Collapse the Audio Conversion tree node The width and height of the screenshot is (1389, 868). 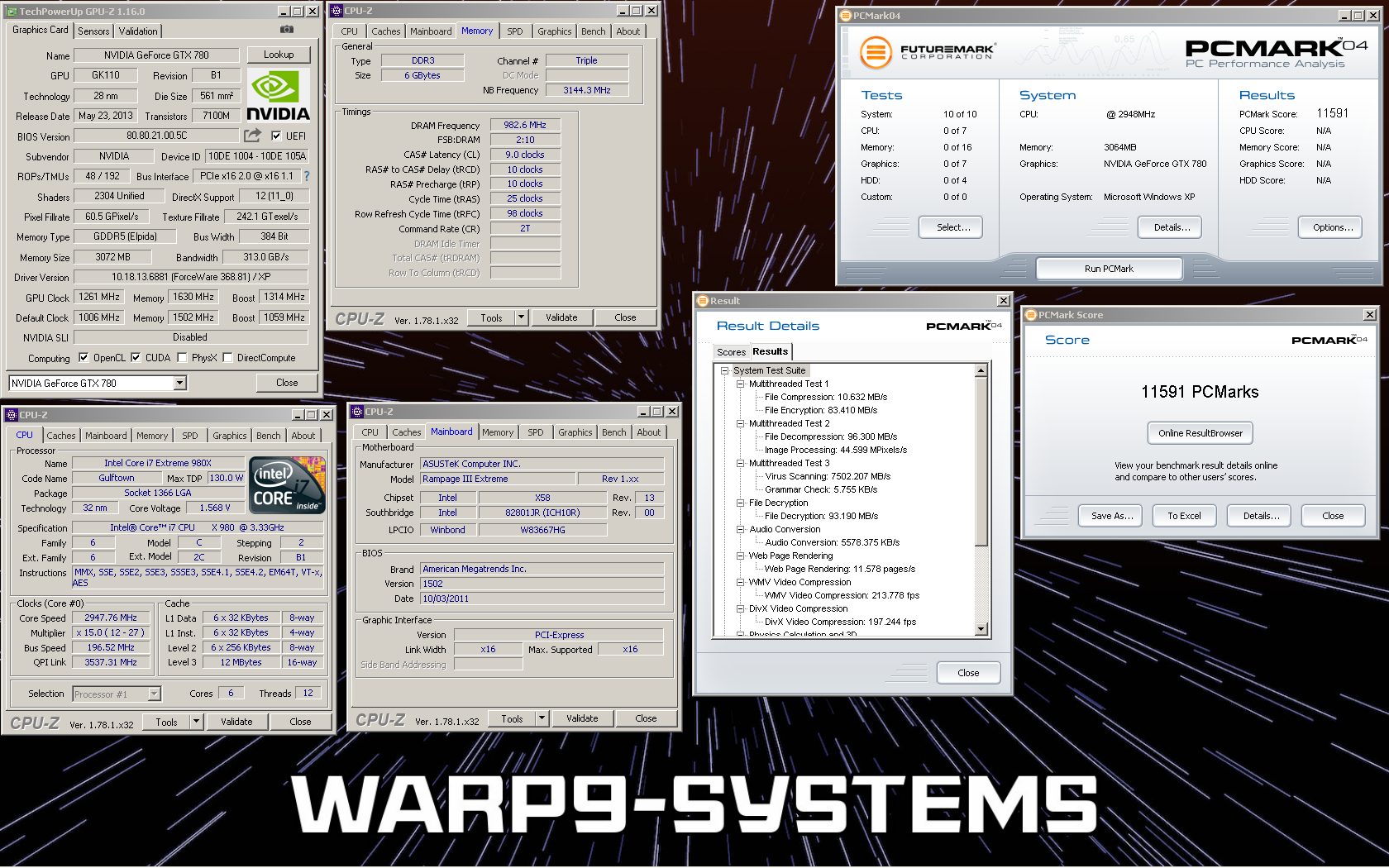[x=741, y=529]
